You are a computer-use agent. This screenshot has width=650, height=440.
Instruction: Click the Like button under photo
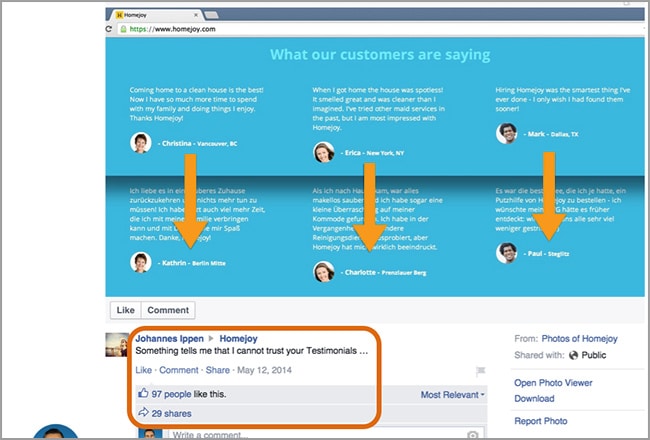pyautogui.click(x=126, y=310)
